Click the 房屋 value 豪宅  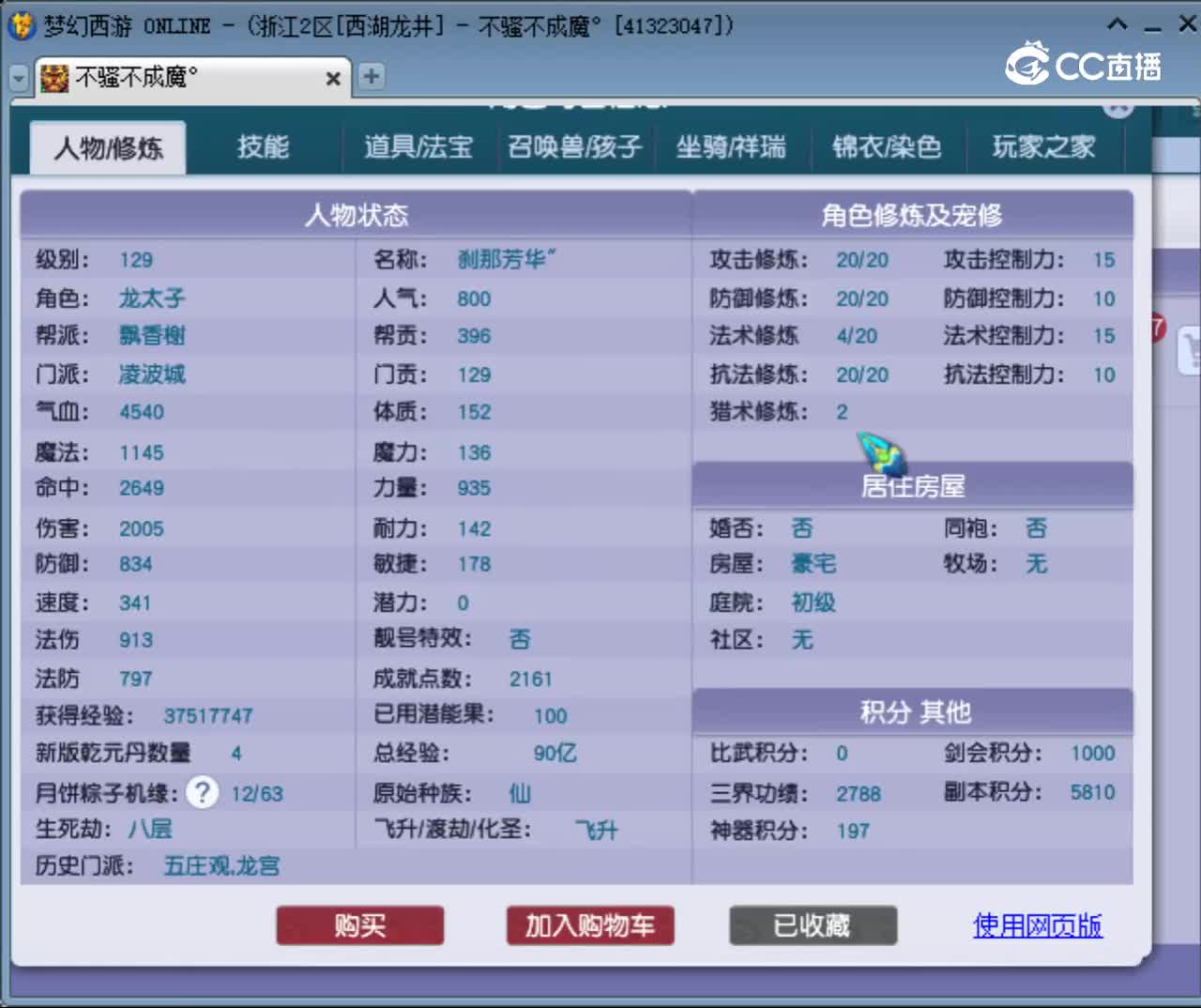tap(813, 564)
